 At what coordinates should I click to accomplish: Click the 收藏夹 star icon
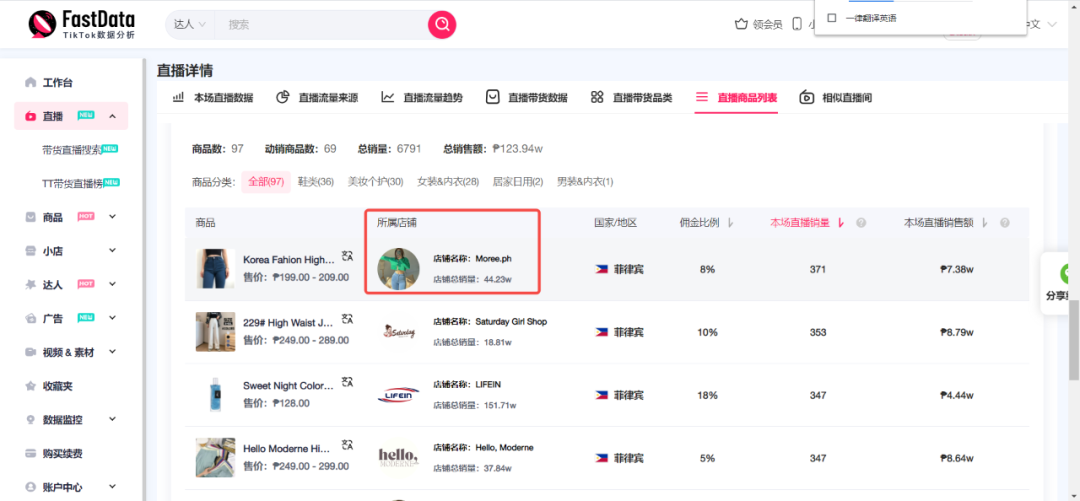point(30,386)
